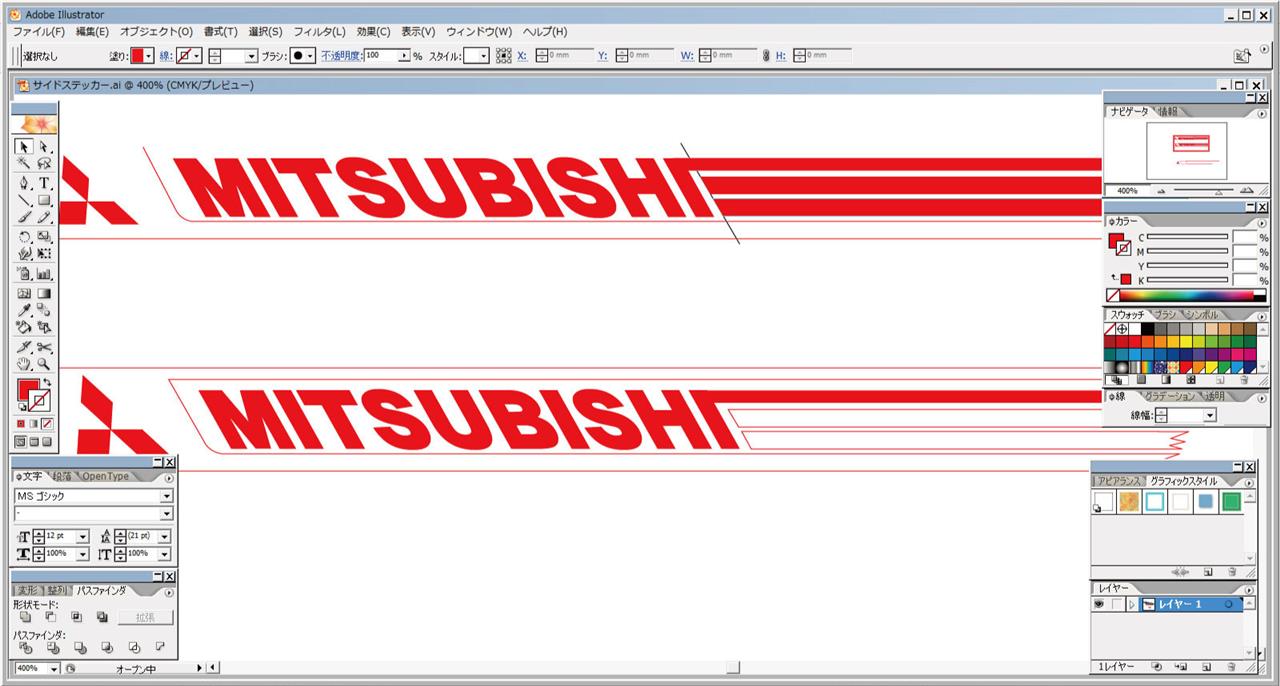Select the Pen tool
The width and height of the screenshot is (1280, 686).
25,183
